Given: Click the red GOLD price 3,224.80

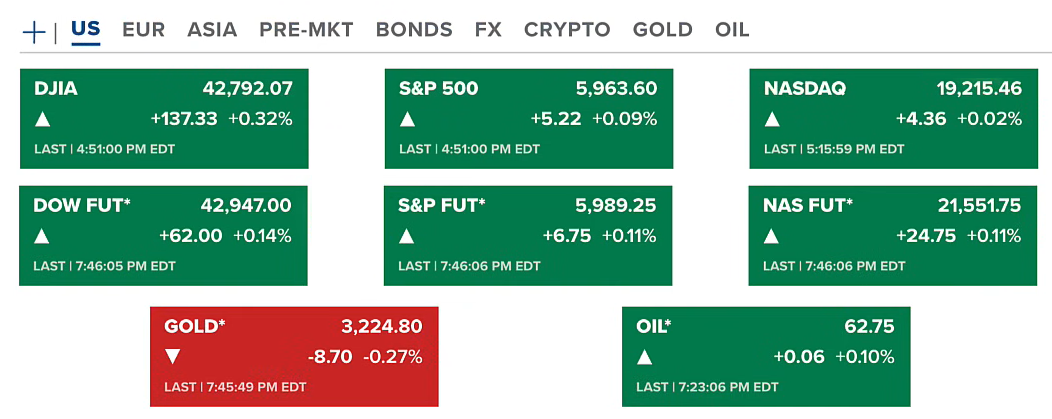Looking at the screenshot, I should click(x=381, y=326).
